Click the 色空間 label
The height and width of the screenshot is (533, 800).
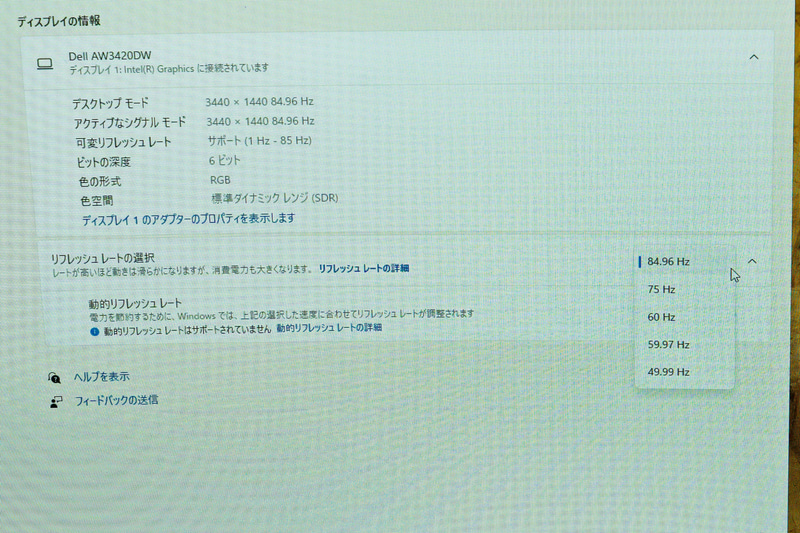96,201
